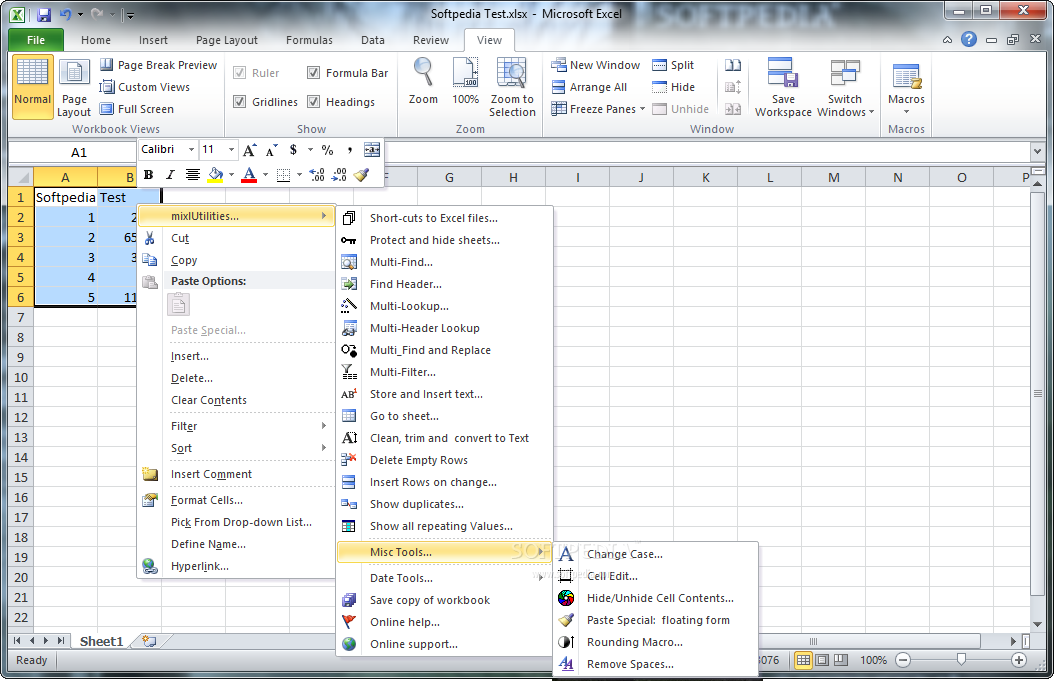
Task: Click the zoom slider handle
Action: (961, 660)
